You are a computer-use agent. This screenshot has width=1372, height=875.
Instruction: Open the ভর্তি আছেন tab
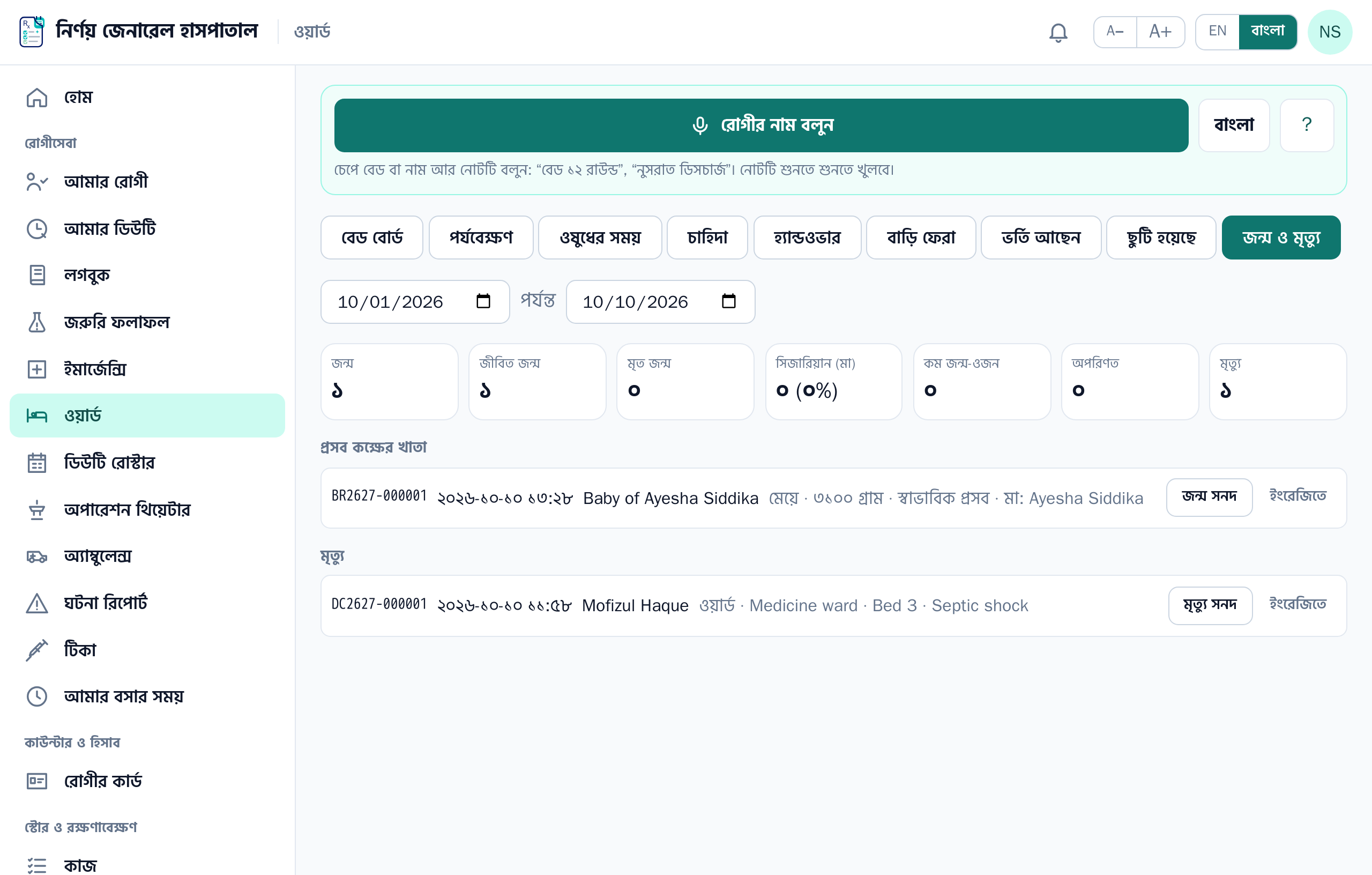point(1041,238)
